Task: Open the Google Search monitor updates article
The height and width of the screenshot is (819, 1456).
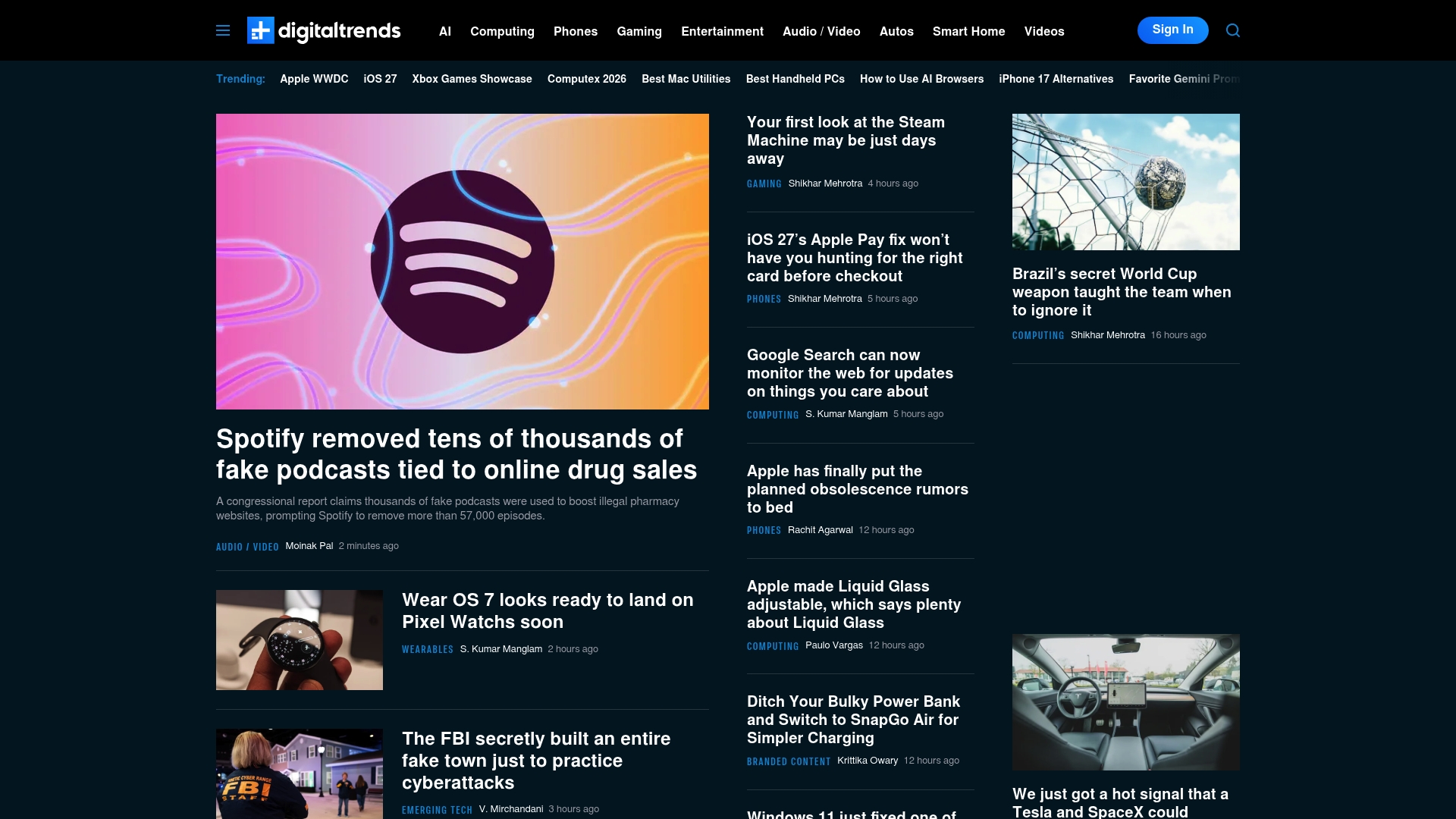Action: click(850, 373)
